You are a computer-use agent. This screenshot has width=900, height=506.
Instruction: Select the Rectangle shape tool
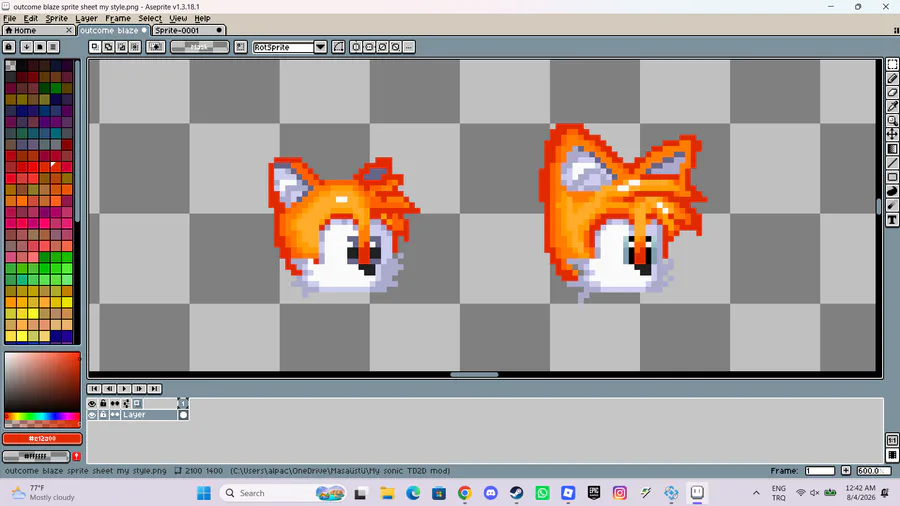[x=892, y=177]
